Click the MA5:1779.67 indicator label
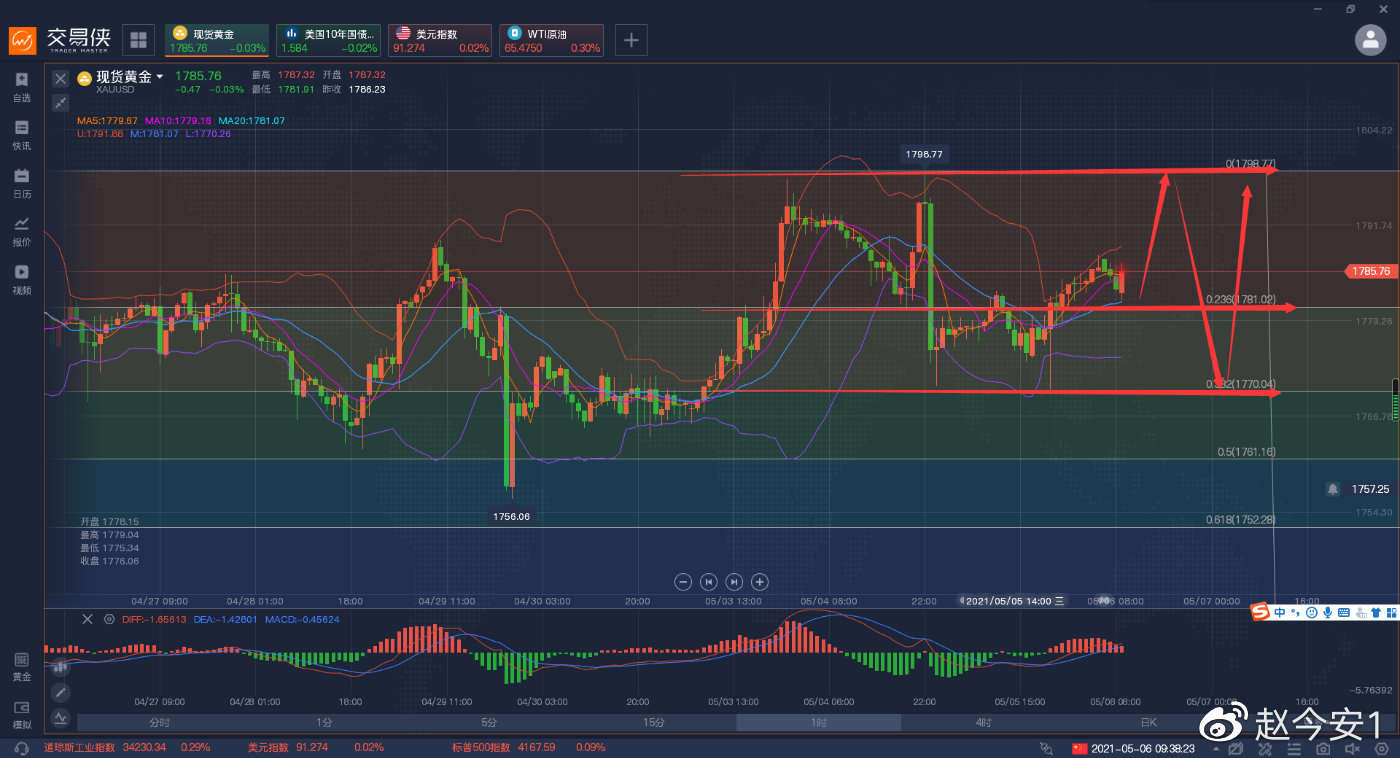 pos(108,120)
